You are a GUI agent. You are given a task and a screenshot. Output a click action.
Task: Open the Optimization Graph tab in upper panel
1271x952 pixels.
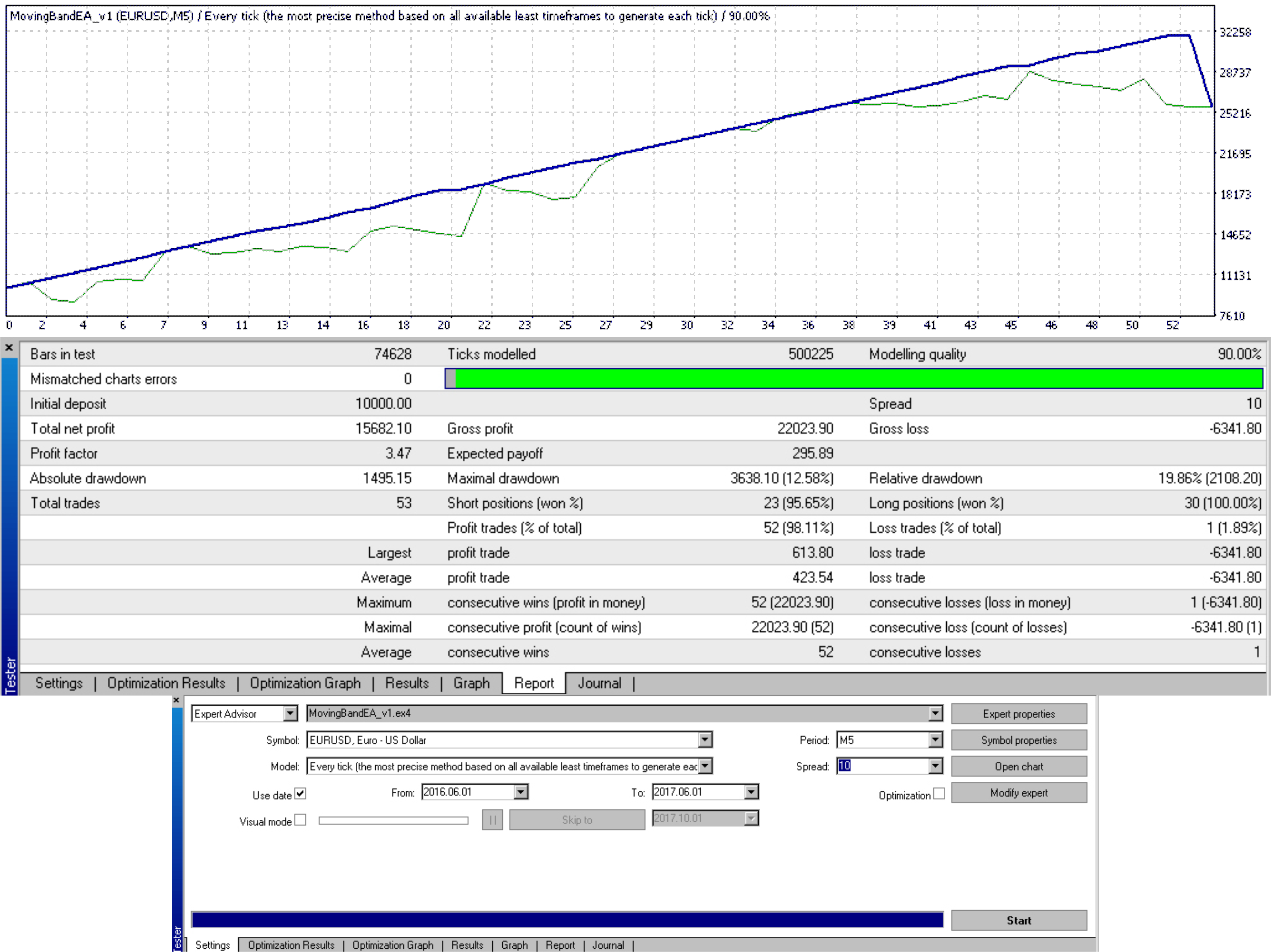coord(305,683)
